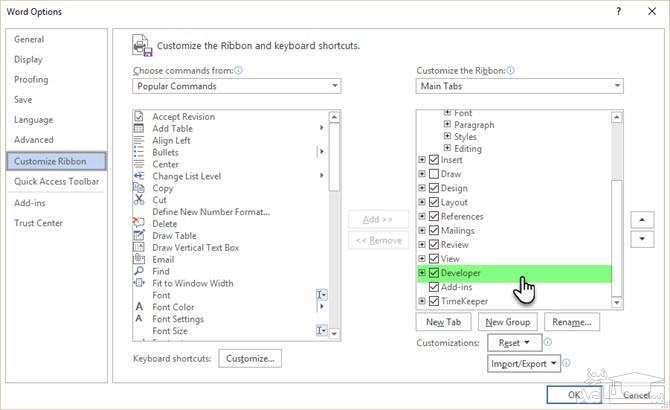
Task: Click the Bullets command icon
Action: pos(139,153)
